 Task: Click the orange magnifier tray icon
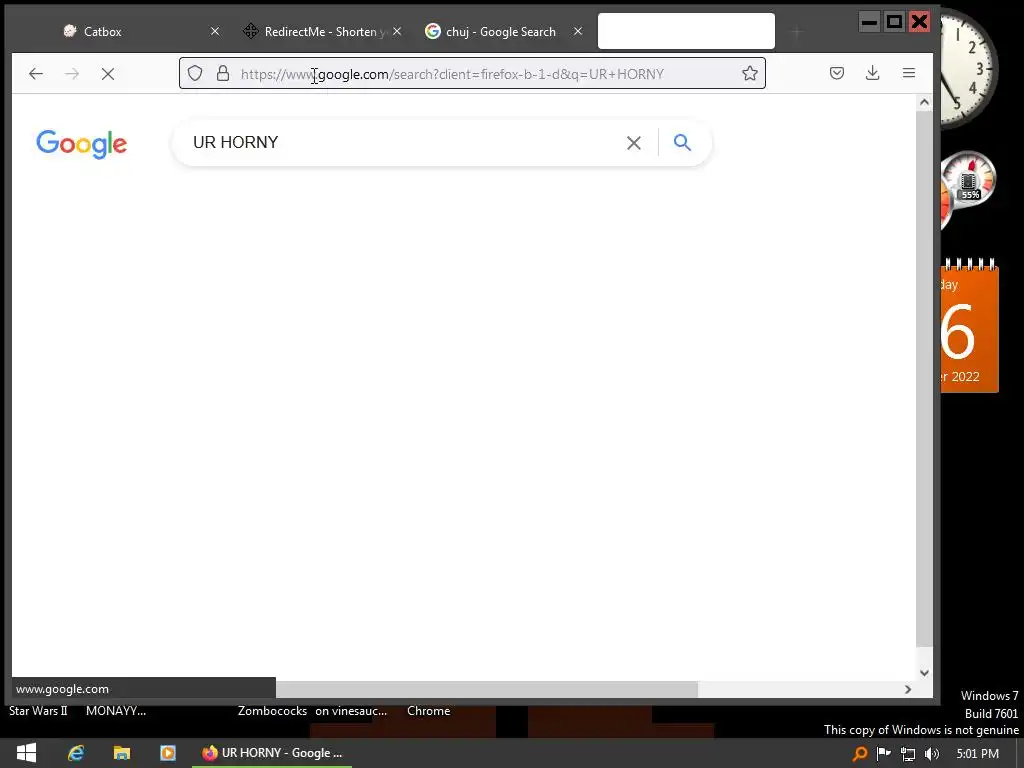point(860,754)
